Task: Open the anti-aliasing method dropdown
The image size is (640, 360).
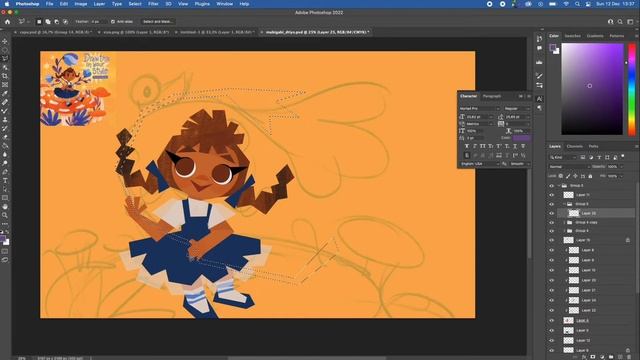Action: tap(520, 164)
